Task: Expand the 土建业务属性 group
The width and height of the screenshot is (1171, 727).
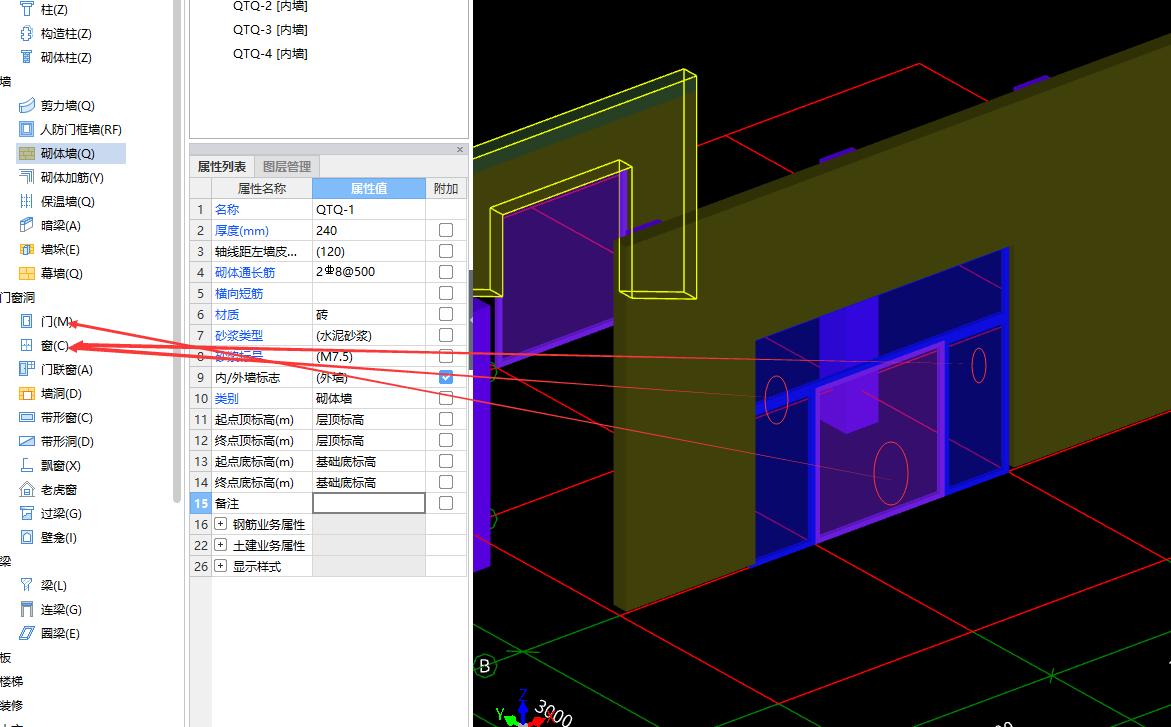Action: [220, 545]
